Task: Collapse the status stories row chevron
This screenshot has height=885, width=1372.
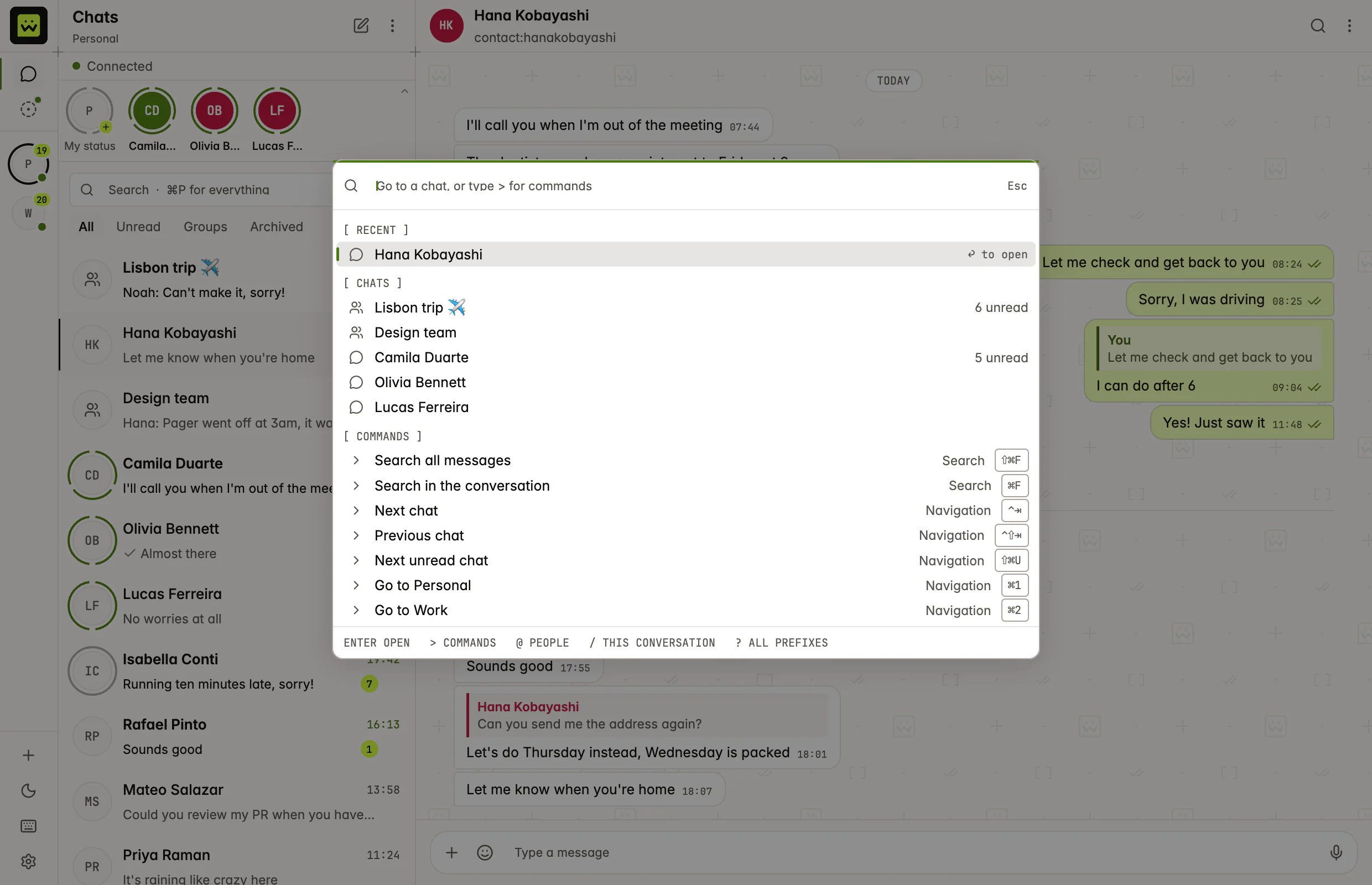Action: coord(404,91)
